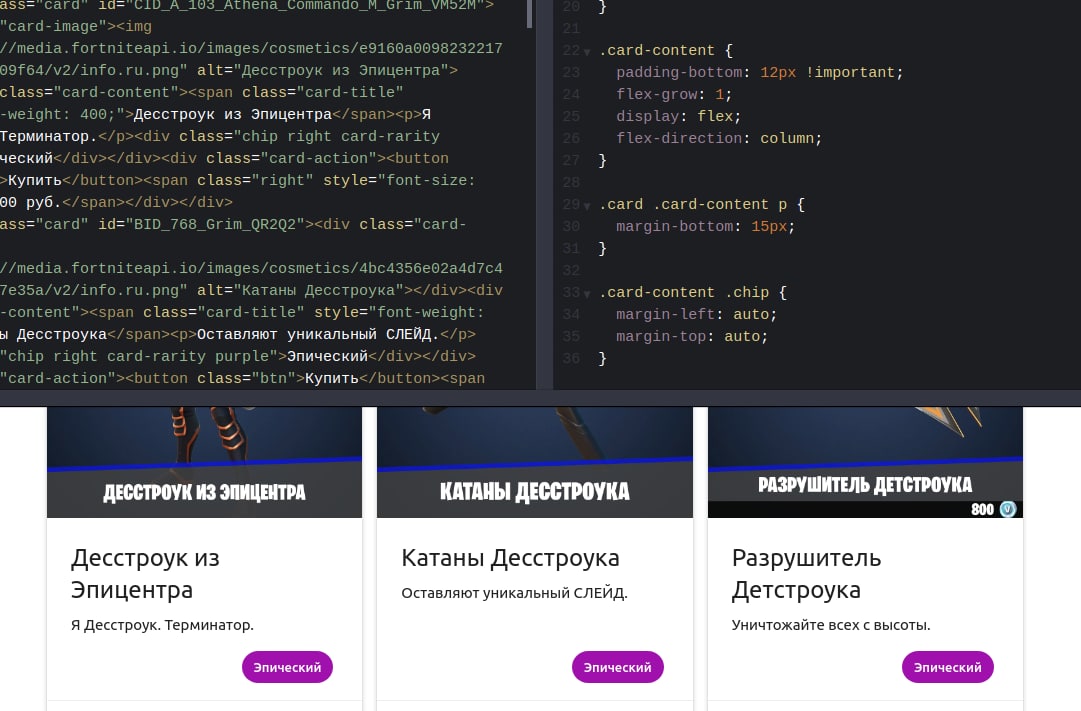Screen dimensions: 1081x711
Task: Click the '.card-content .chip {' selector text
Action: pyautogui.click(x=693, y=292)
